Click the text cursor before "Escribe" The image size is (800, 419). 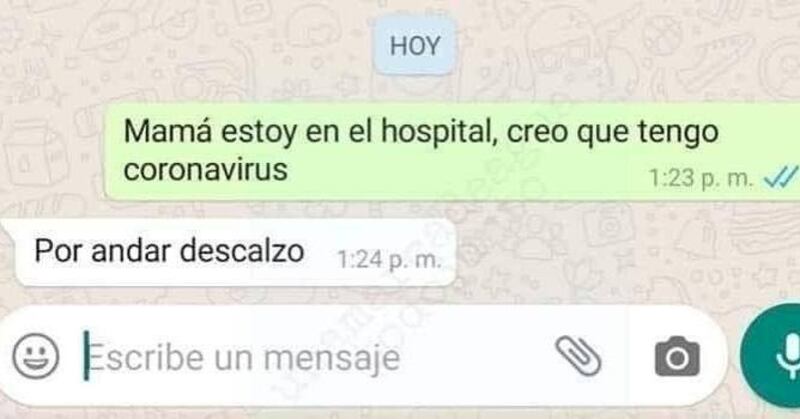(x=87, y=356)
